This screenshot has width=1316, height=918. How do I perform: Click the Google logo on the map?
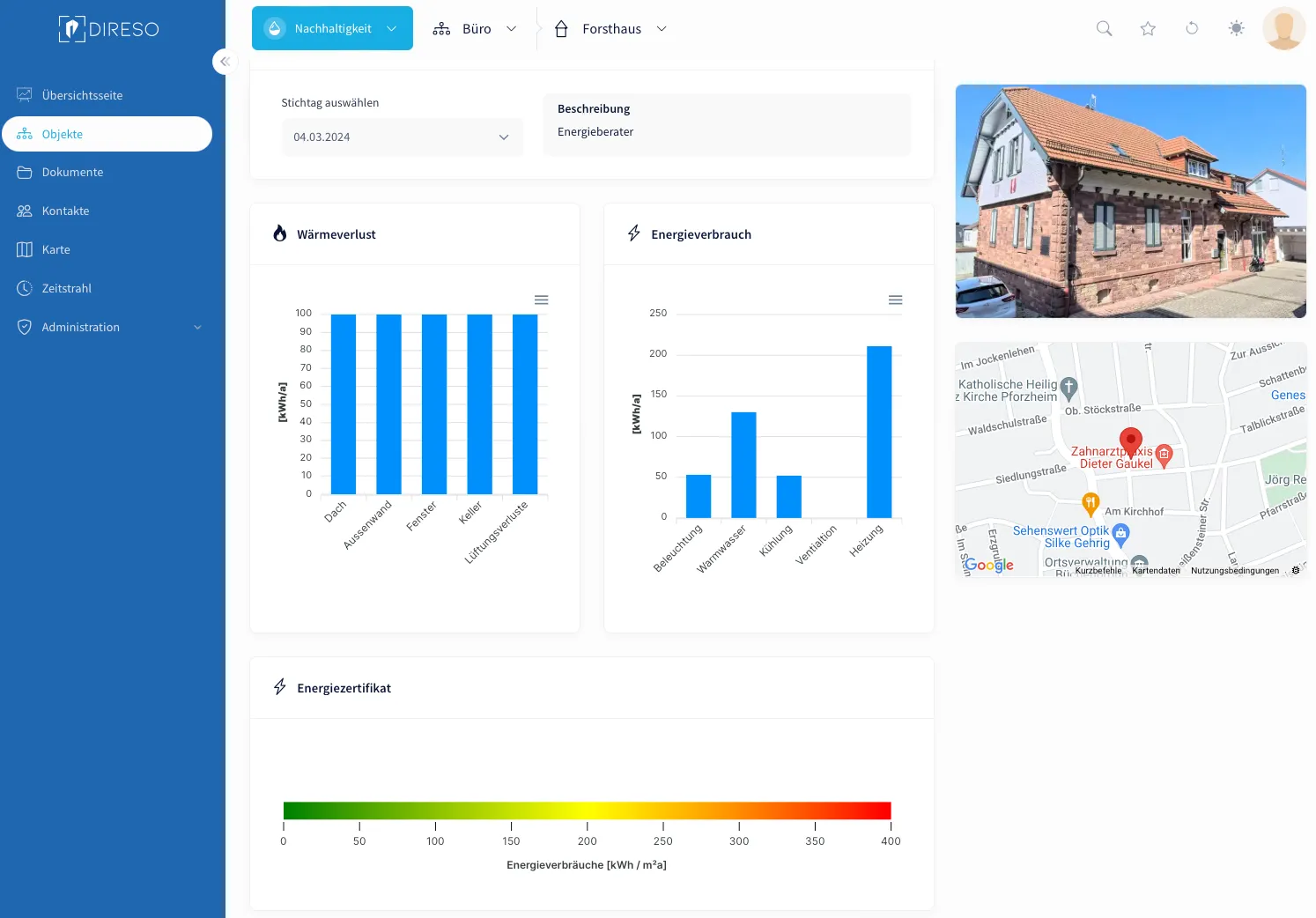coord(989,565)
